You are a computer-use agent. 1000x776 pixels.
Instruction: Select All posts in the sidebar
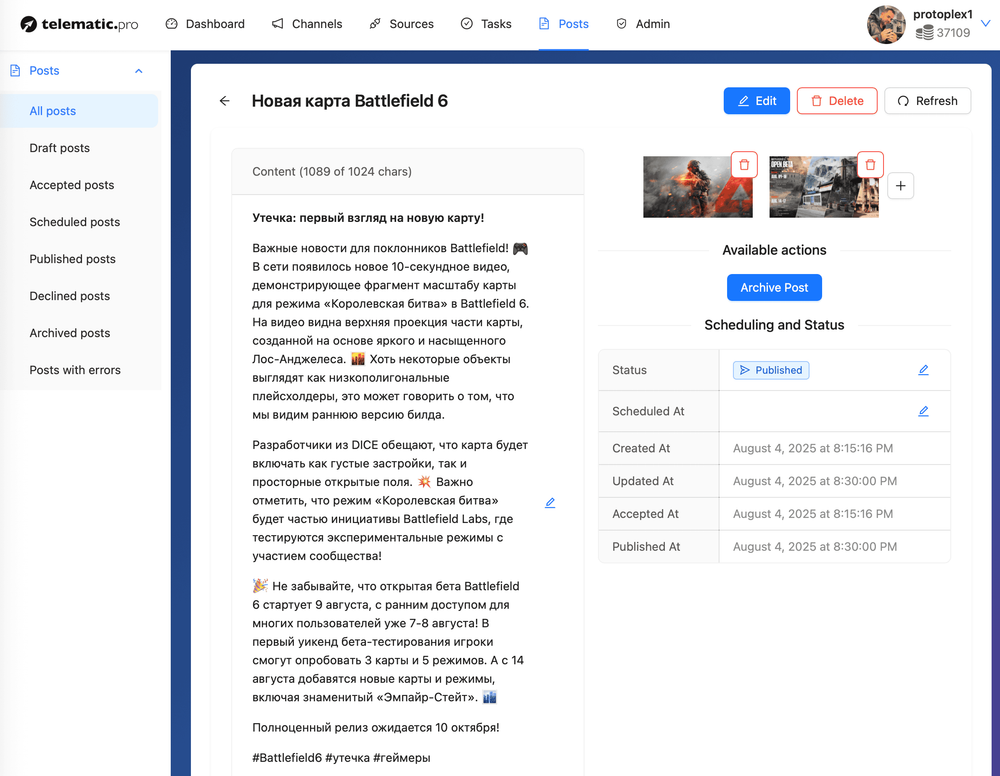[79, 111]
